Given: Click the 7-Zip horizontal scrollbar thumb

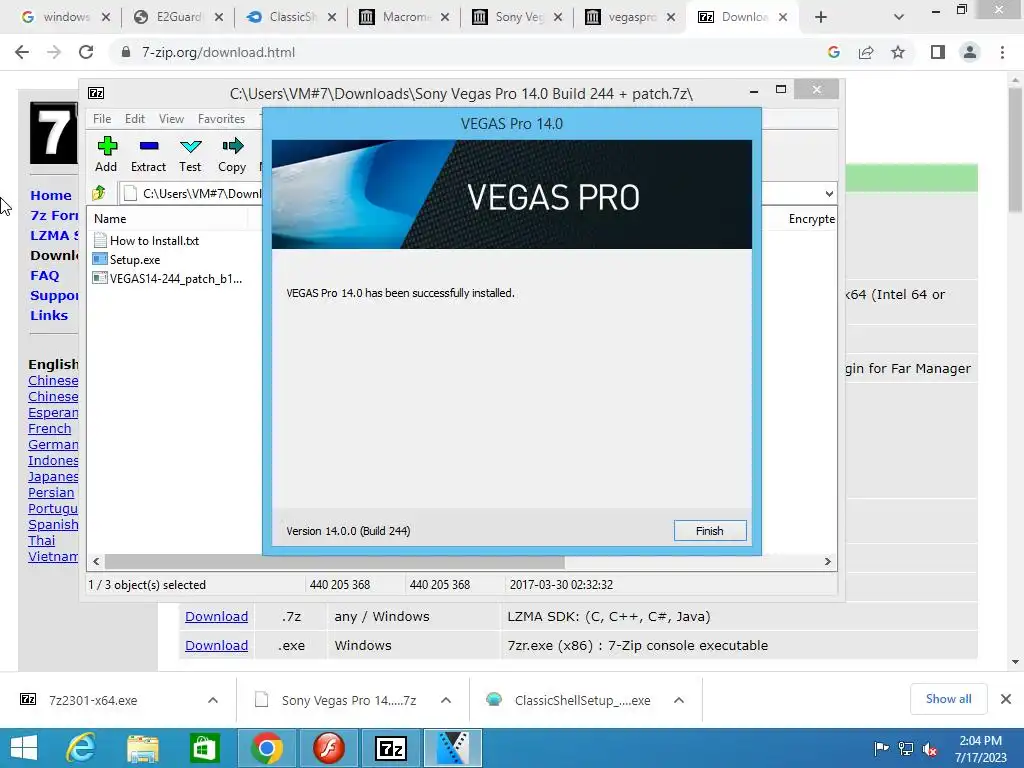Looking at the screenshot, I should 334,562.
